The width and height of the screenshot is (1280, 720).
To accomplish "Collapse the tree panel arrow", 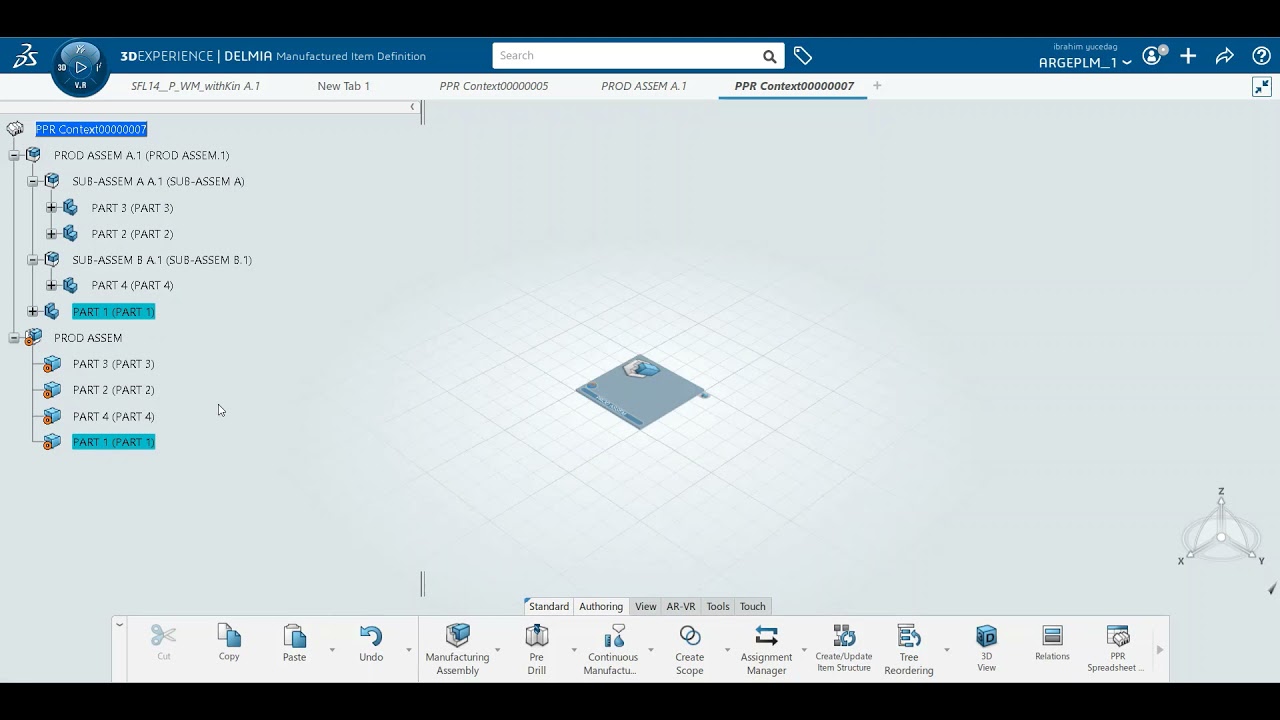I will [412, 107].
